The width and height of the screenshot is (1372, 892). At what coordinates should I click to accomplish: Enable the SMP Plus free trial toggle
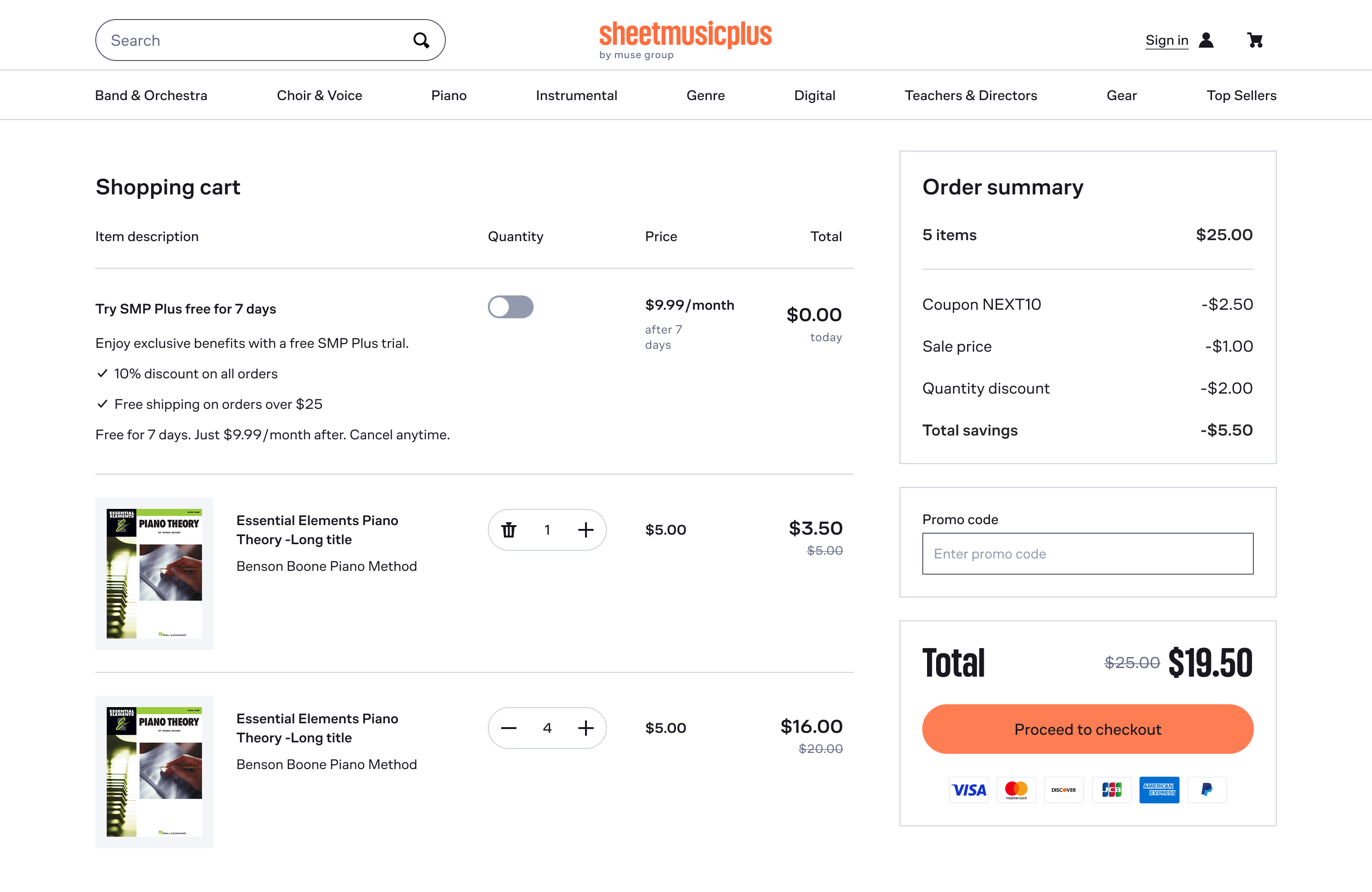tap(510, 307)
